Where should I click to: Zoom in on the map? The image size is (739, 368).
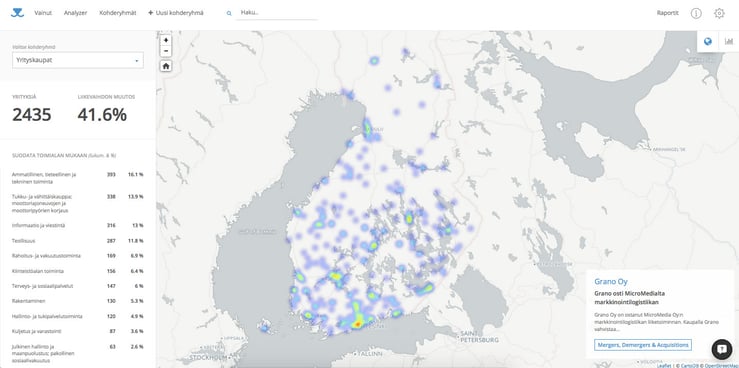166,41
